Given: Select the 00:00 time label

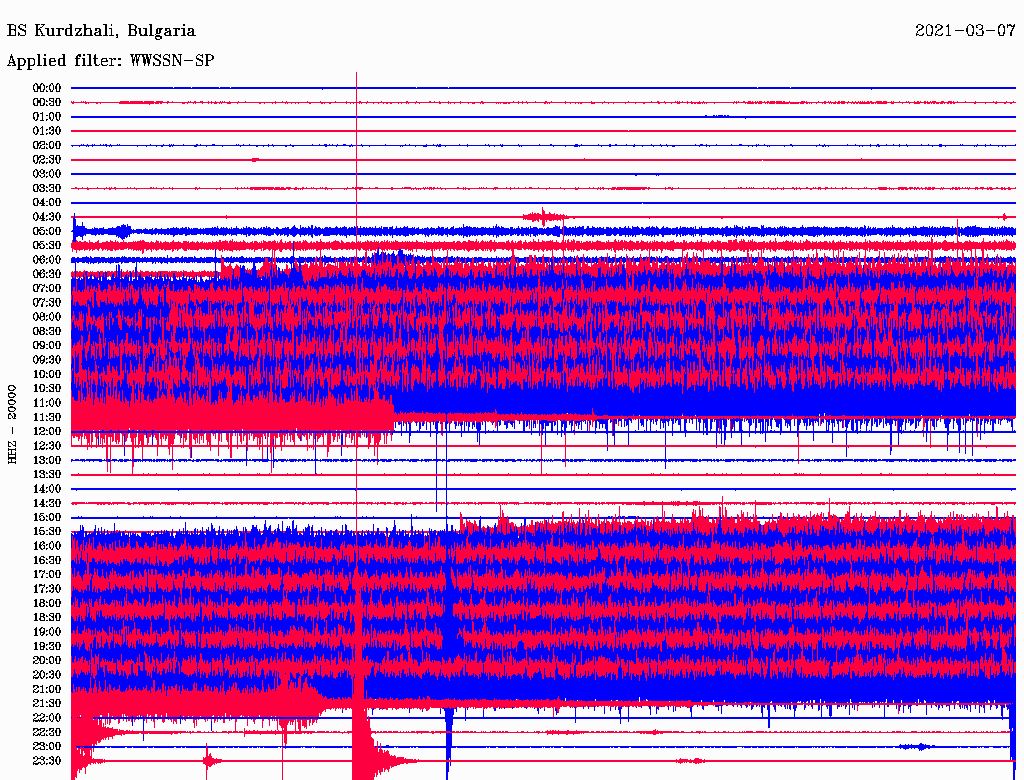Looking at the screenshot, I should 47,88.
